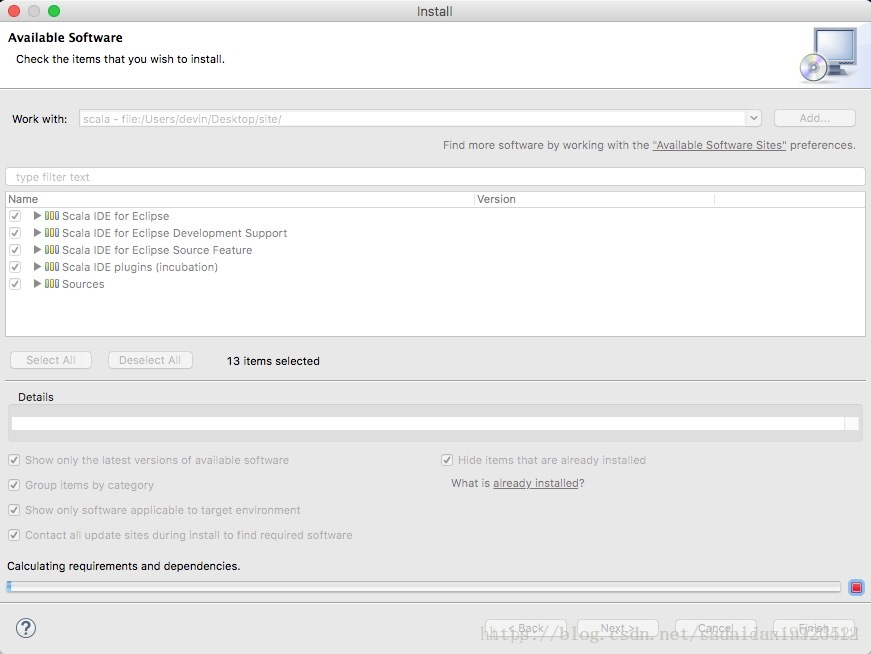871x654 pixels.
Task: Click 'Calculating requirements and dependencies.' status text
Action: (x=123, y=566)
